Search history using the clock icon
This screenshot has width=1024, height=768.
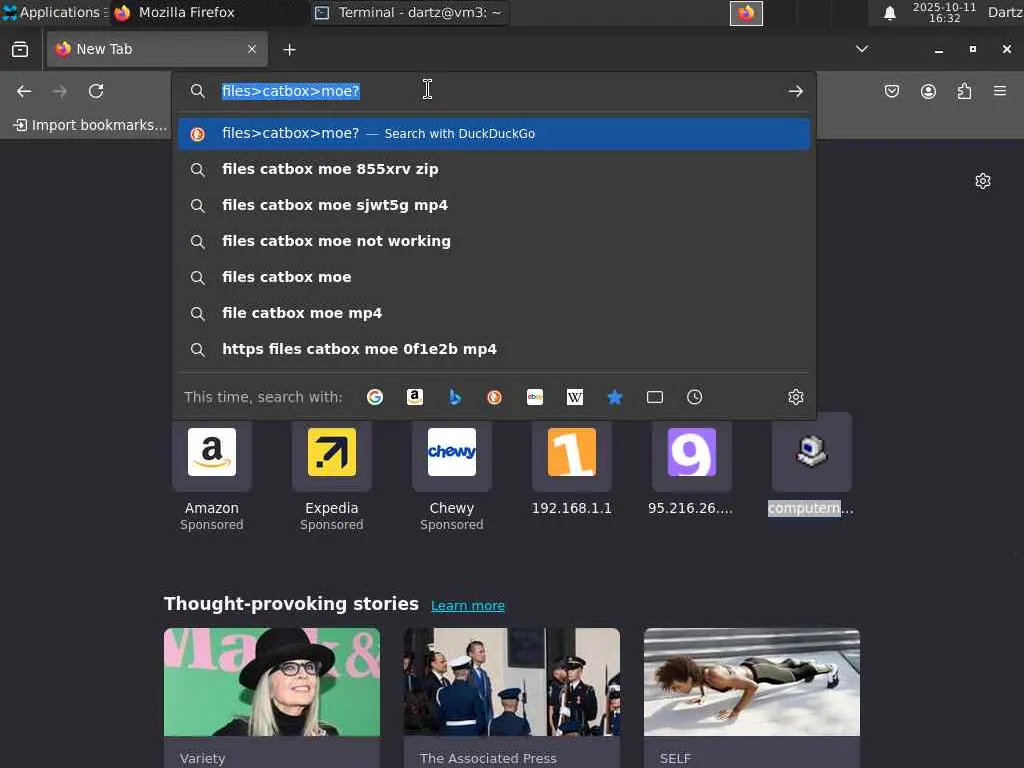pos(695,397)
